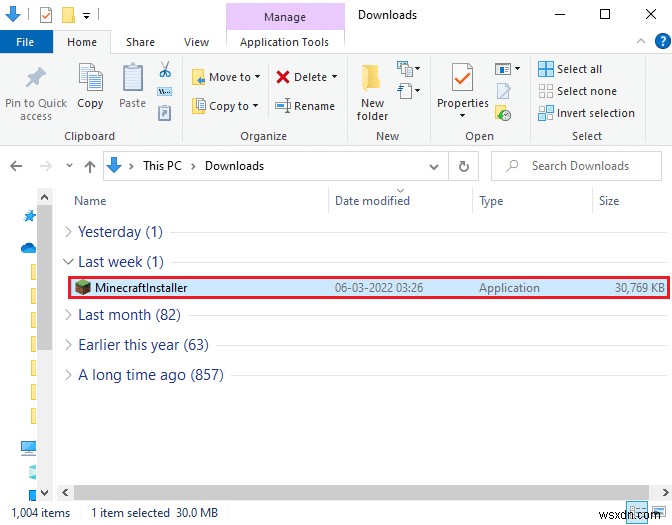Click the 06-03-2022 03:26 date cell

coord(379,288)
